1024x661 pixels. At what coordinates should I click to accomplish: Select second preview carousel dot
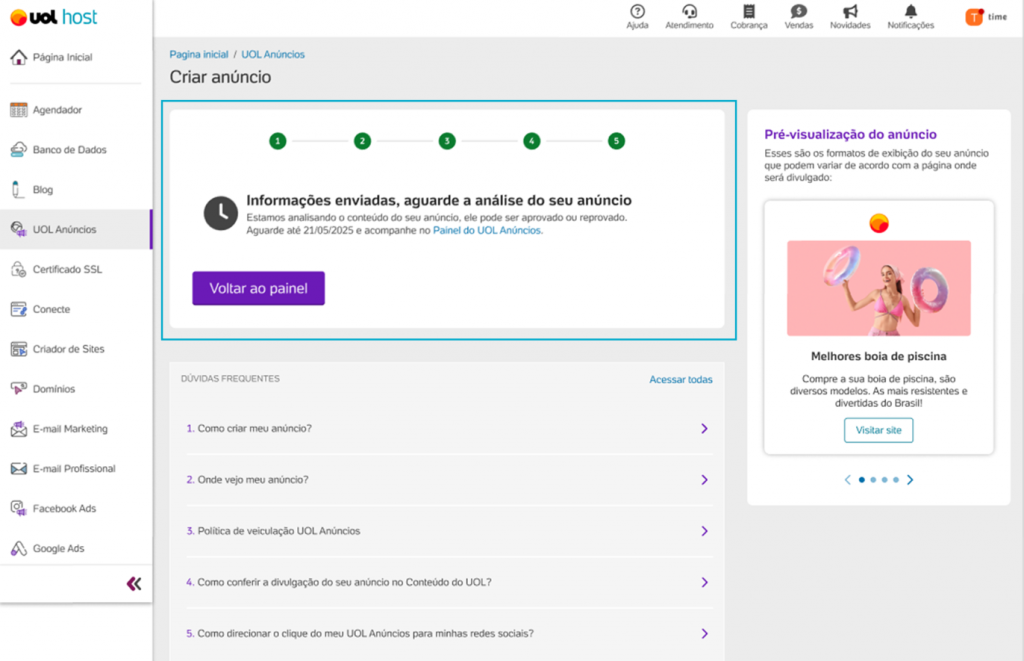(873, 479)
